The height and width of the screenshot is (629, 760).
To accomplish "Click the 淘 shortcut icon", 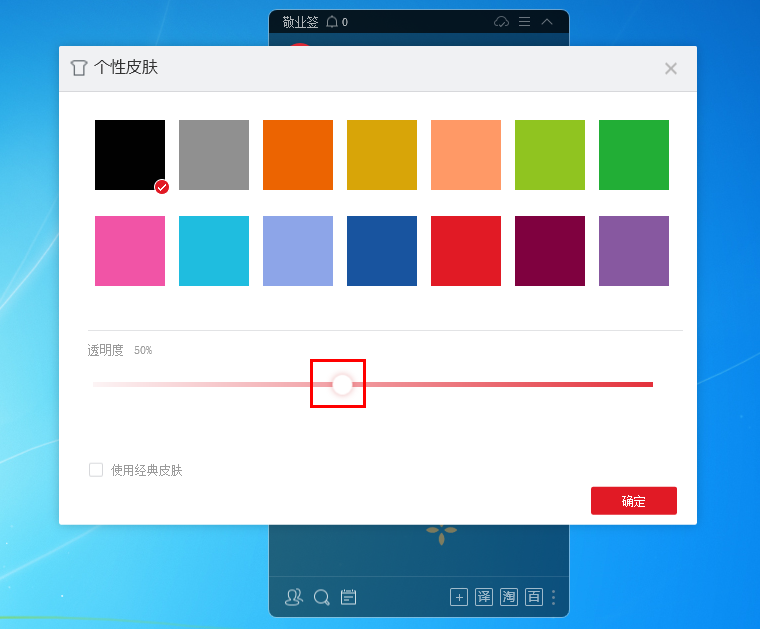I will 509,597.
